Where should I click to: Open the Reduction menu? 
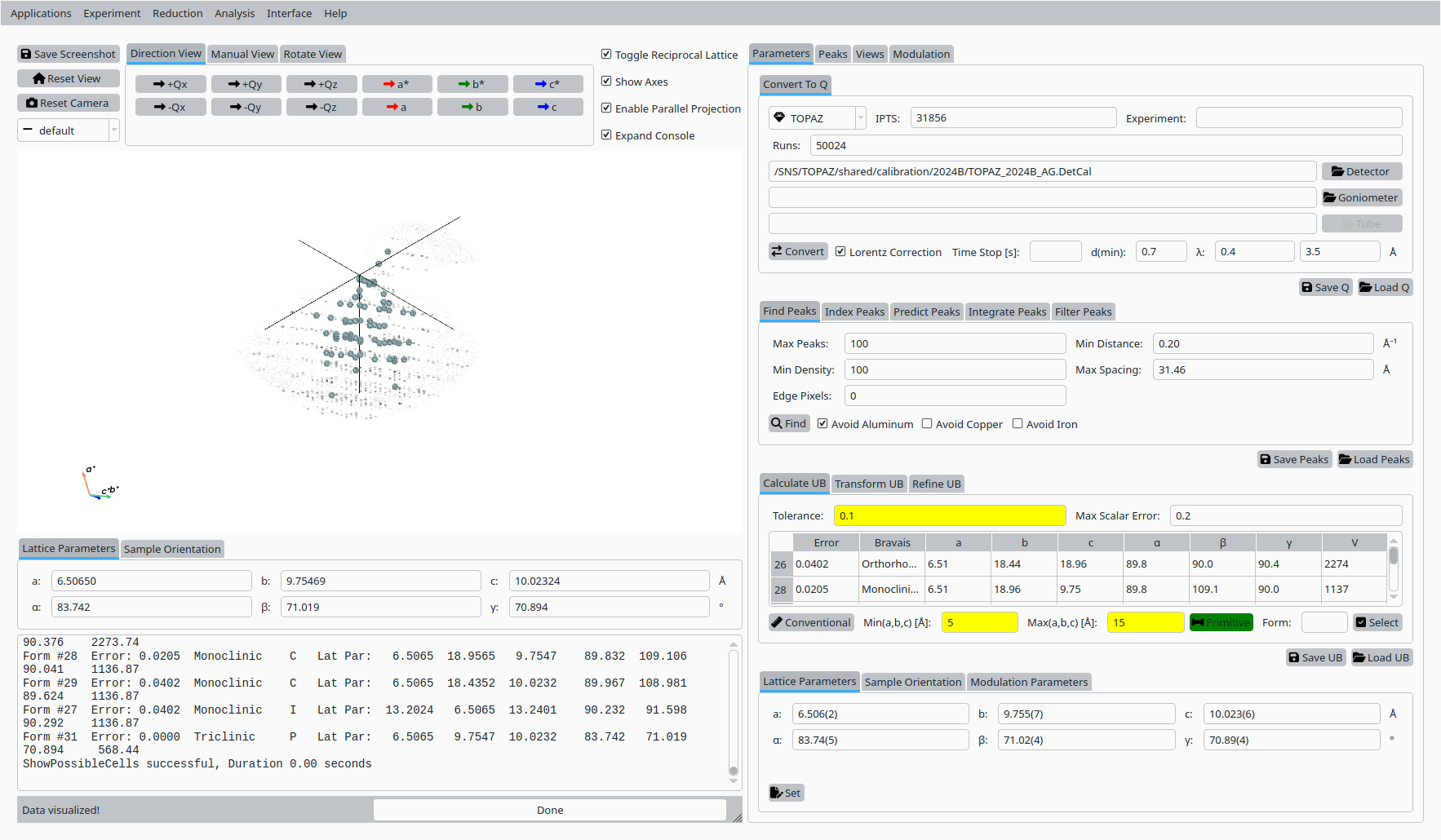(x=177, y=13)
